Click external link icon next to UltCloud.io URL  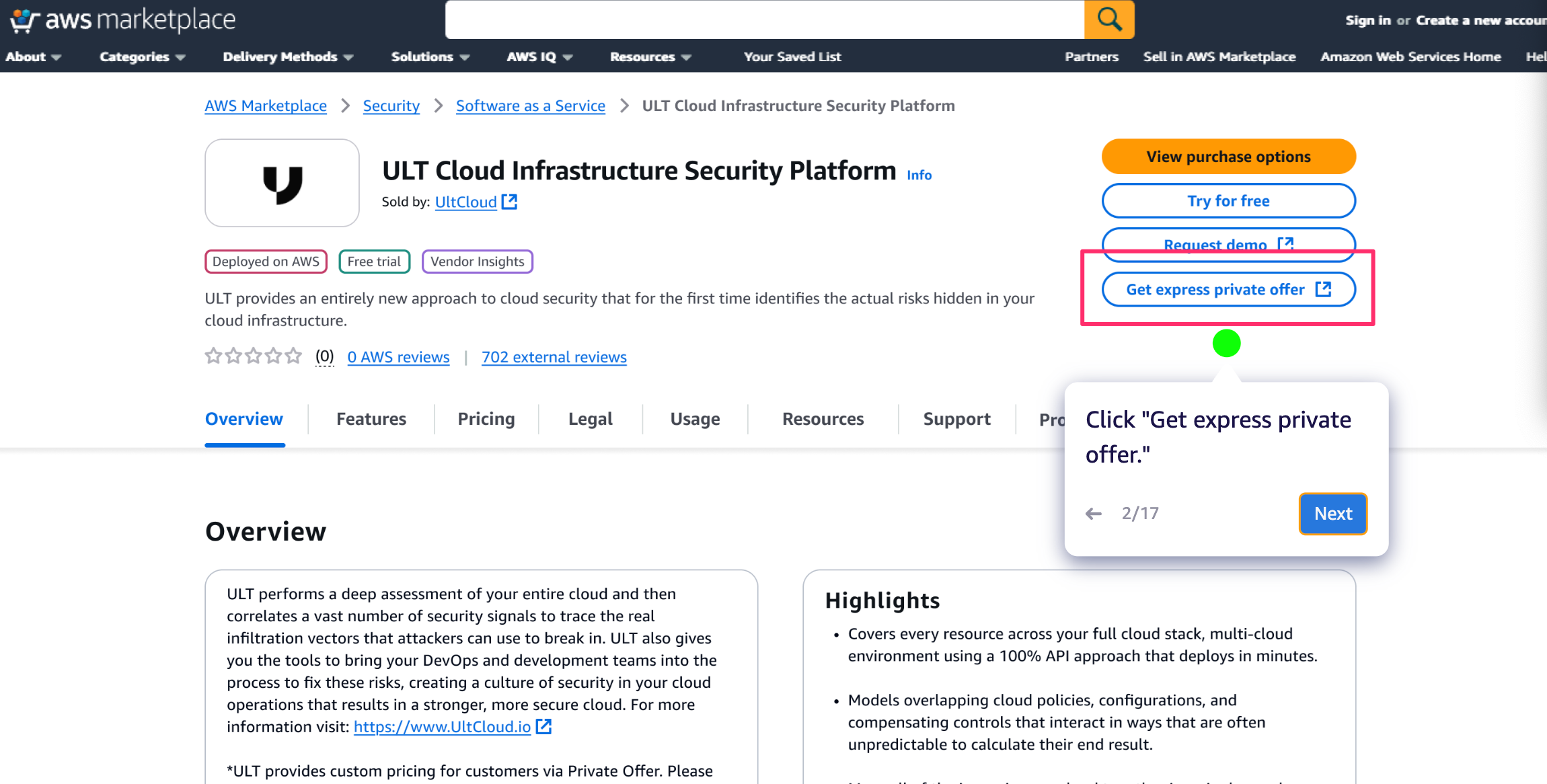[543, 727]
